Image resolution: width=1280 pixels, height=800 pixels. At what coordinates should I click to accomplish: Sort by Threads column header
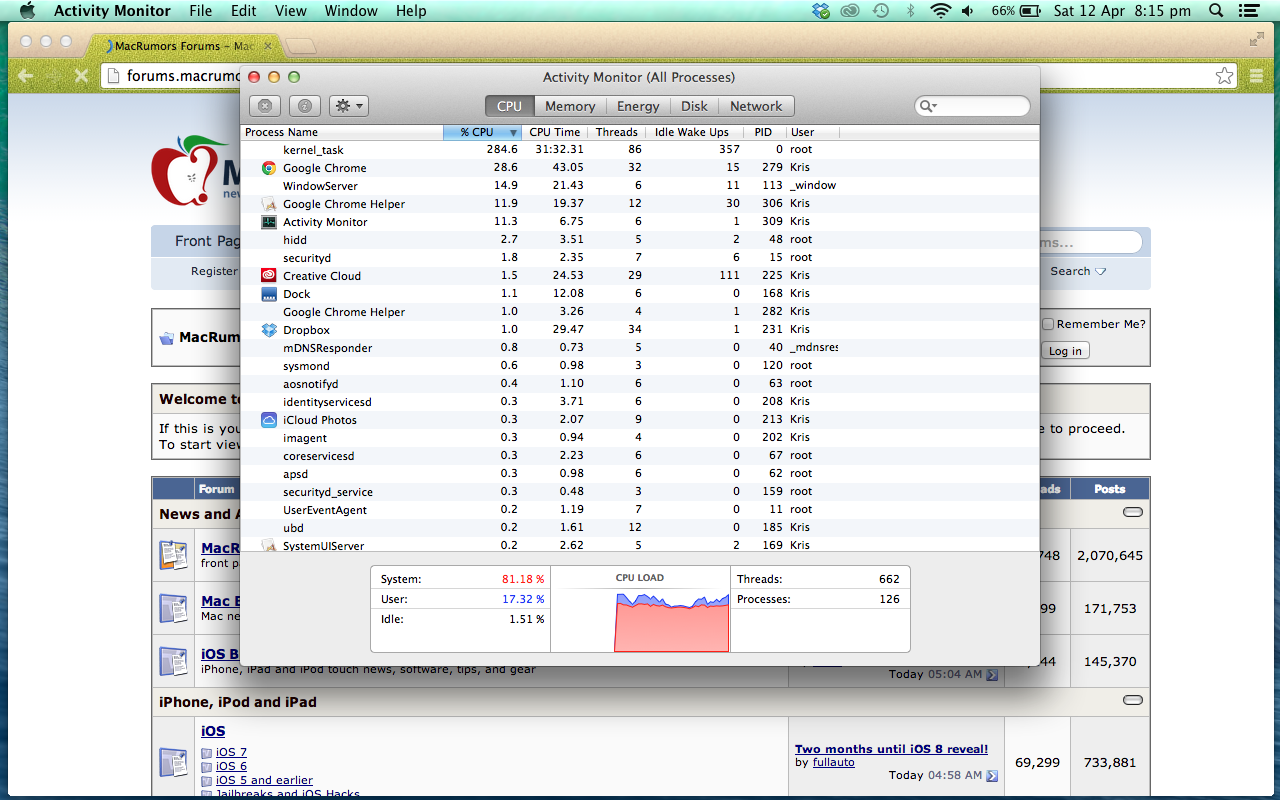click(617, 132)
